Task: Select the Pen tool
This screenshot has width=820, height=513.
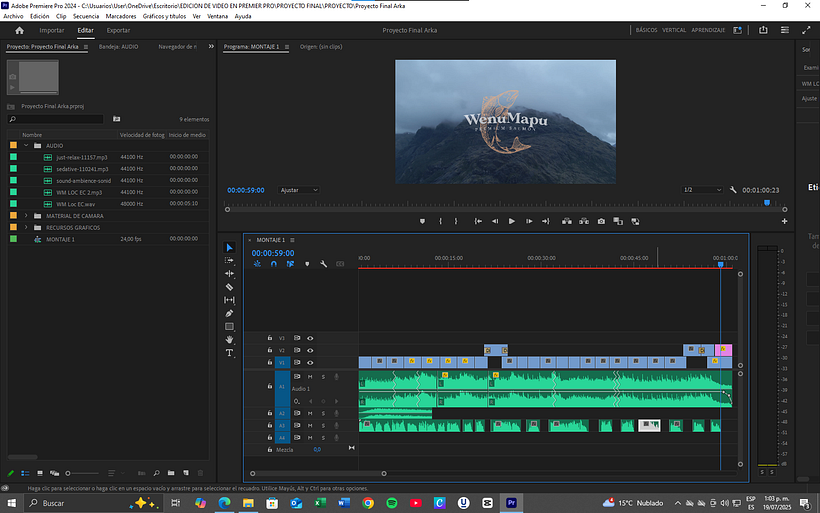Action: coord(229,313)
